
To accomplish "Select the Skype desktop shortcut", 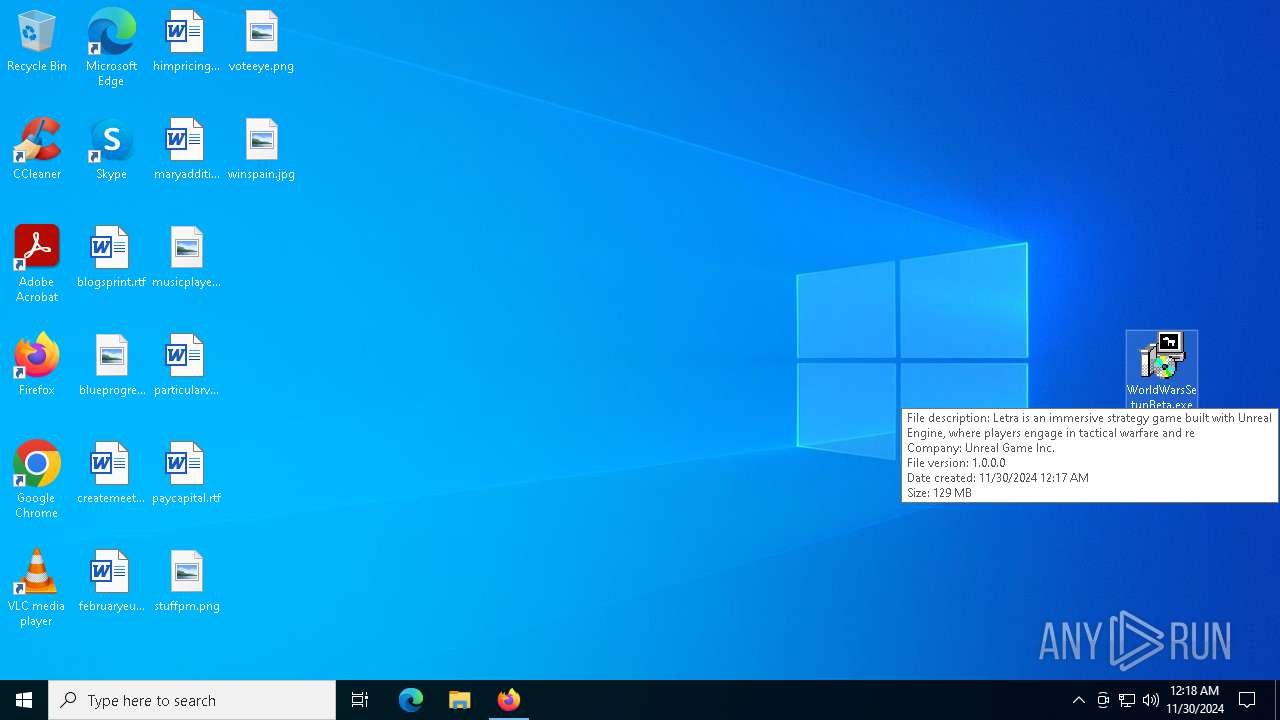I will coord(111,150).
